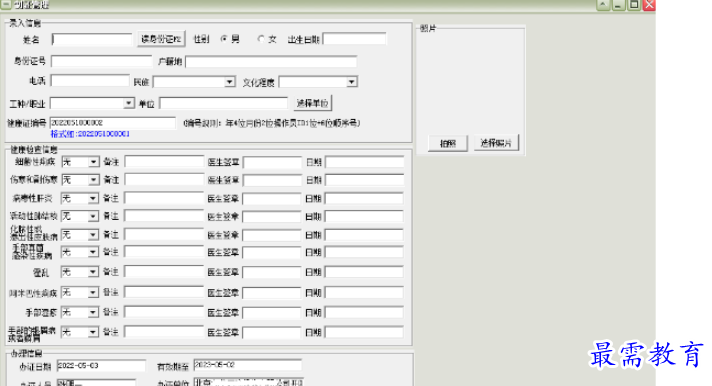Focus the 日期 field for 阿米巴性痢疾

click(364, 293)
